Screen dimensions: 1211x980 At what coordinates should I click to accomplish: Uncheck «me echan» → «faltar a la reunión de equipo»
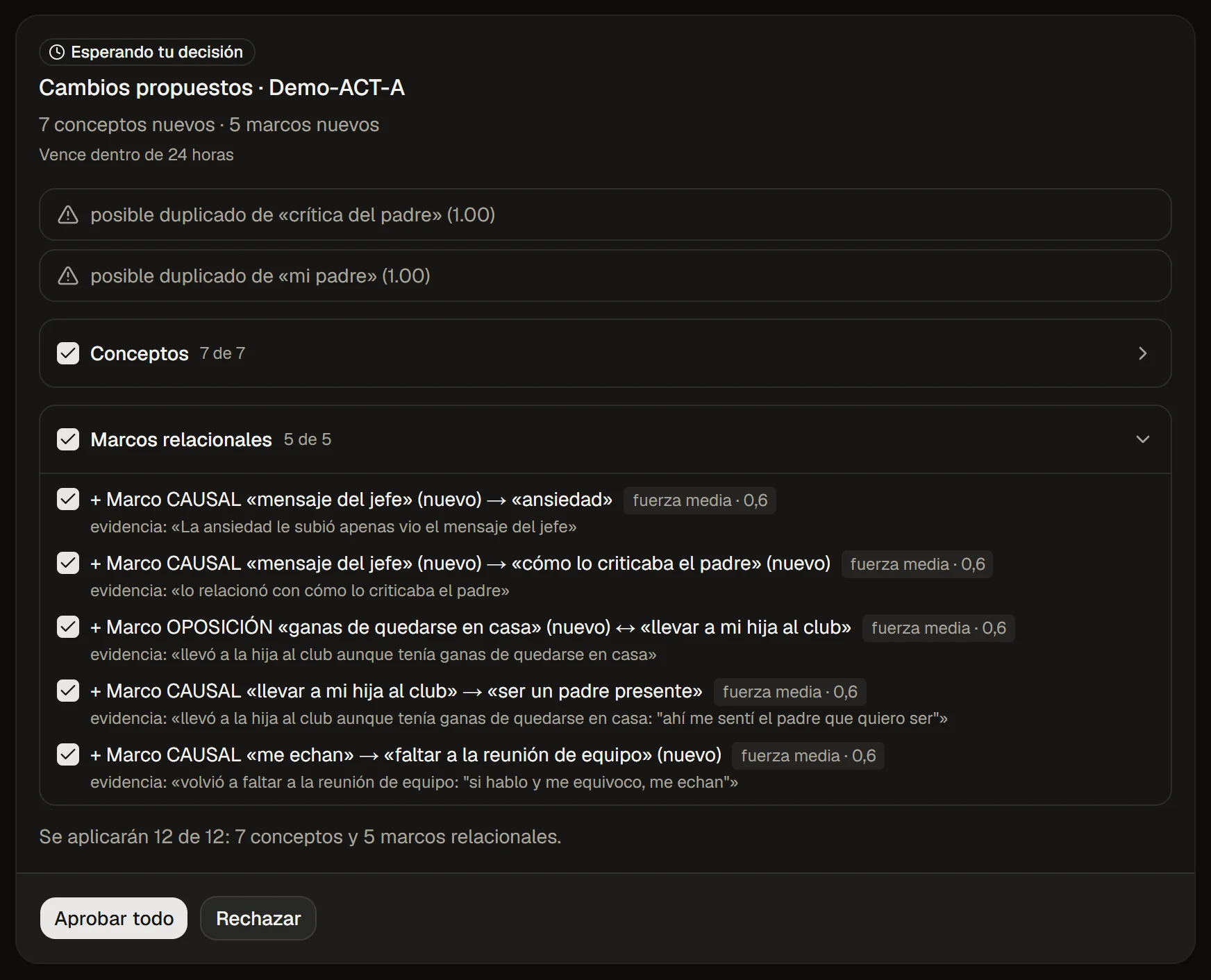coord(68,754)
